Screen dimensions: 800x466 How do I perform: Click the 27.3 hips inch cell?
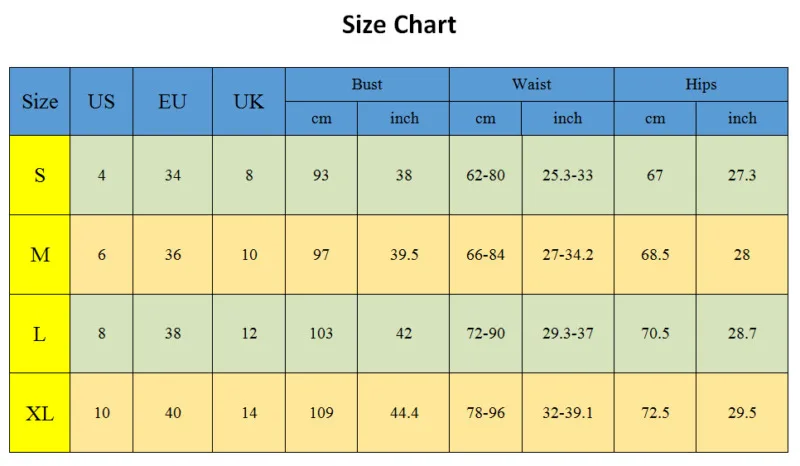(742, 175)
